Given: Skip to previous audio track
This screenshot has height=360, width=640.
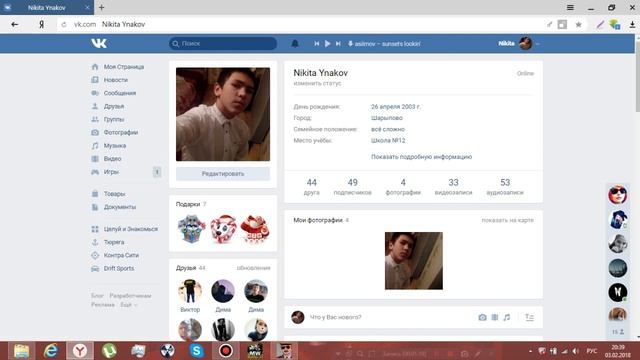Looking at the screenshot, I should click(x=317, y=43).
